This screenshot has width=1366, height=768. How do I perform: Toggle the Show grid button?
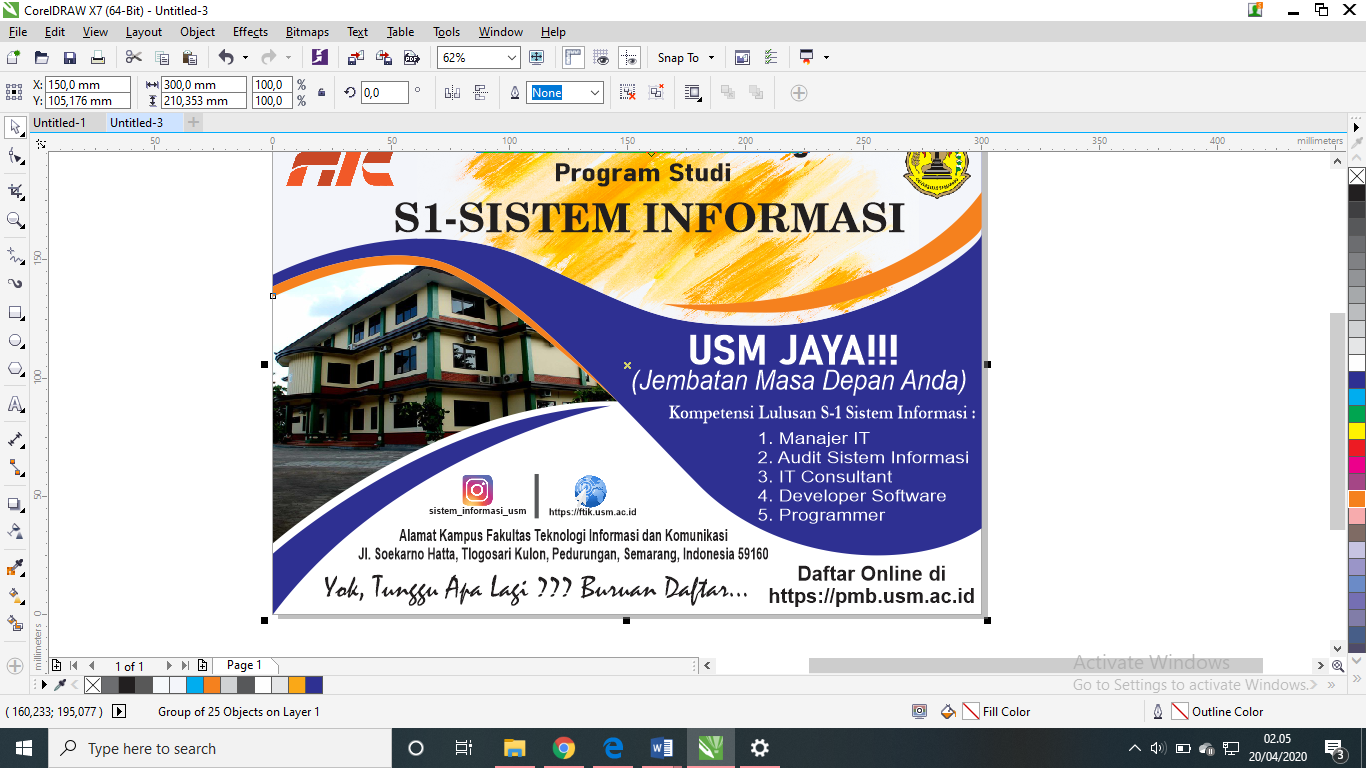point(601,58)
